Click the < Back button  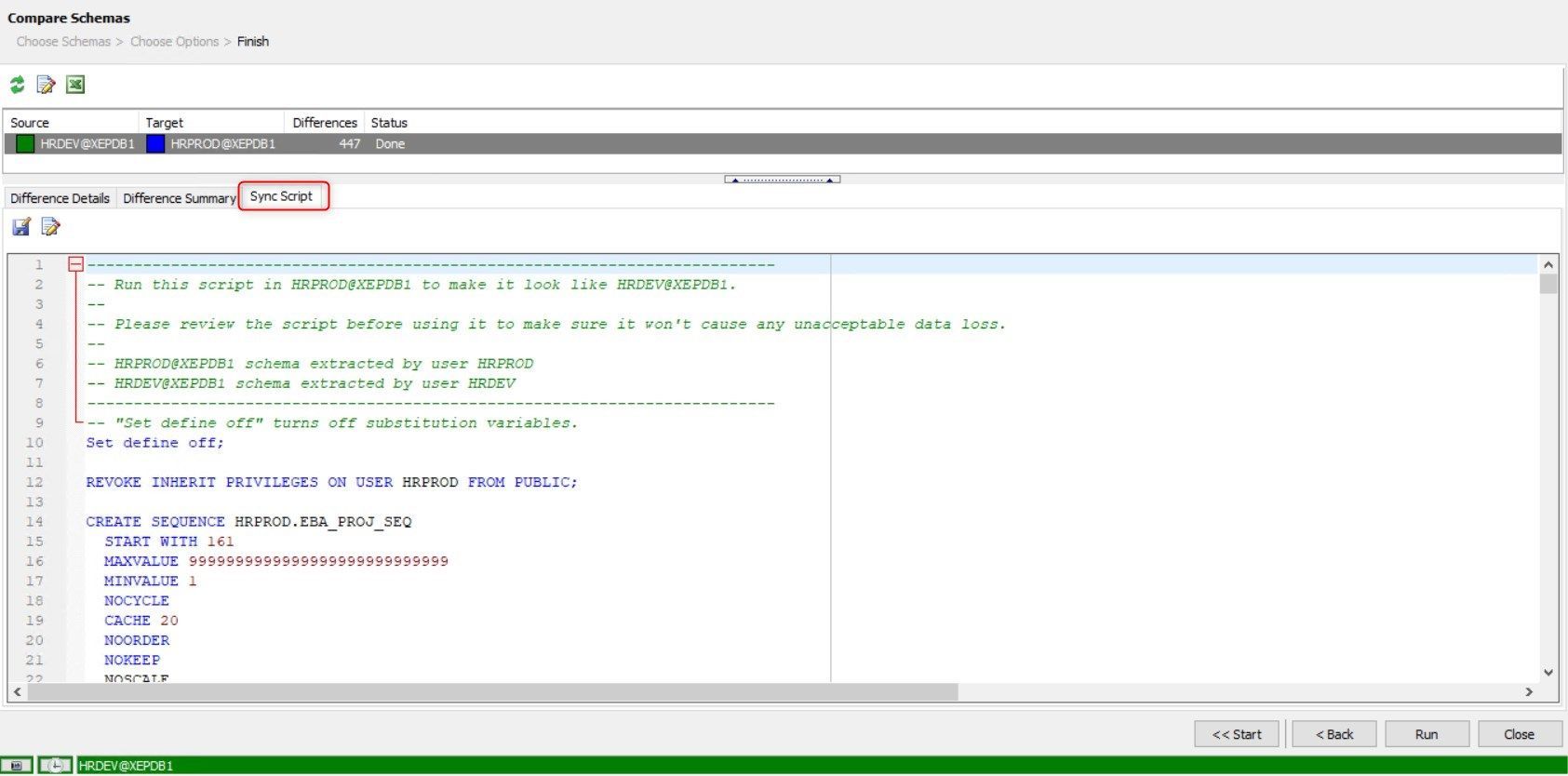tap(1334, 734)
